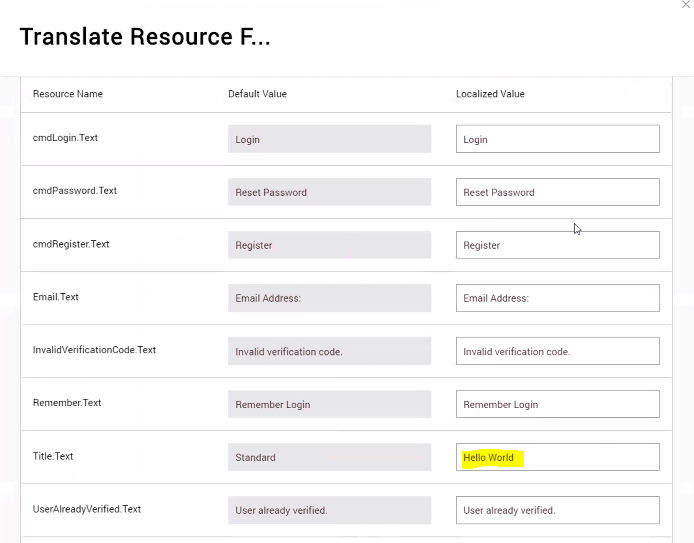The height and width of the screenshot is (543, 694).
Task: Edit the localized Hello World field for Title.Text
Action: pos(558,457)
